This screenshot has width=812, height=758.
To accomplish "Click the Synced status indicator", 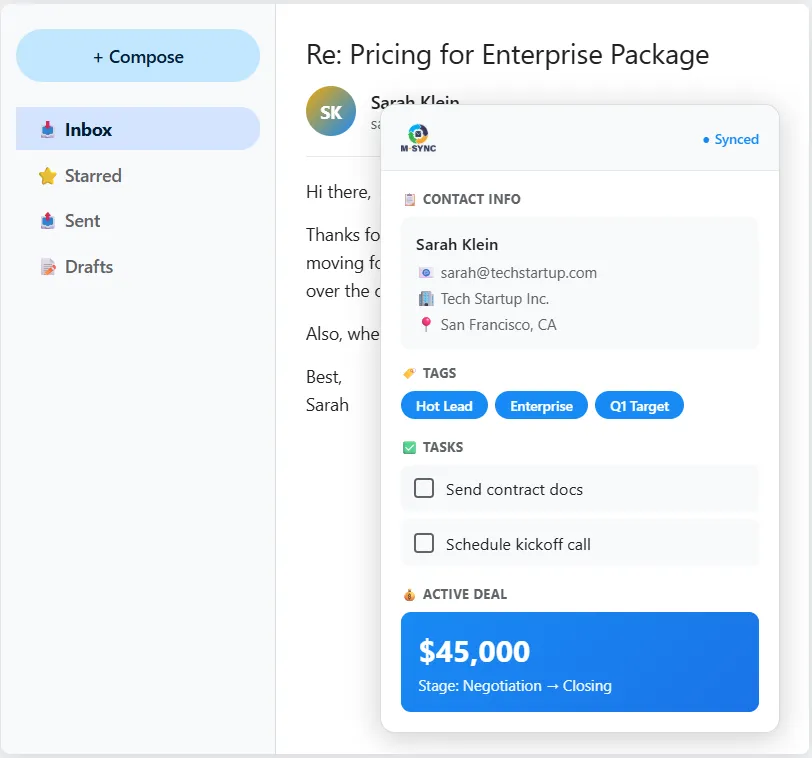I will point(730,140).
